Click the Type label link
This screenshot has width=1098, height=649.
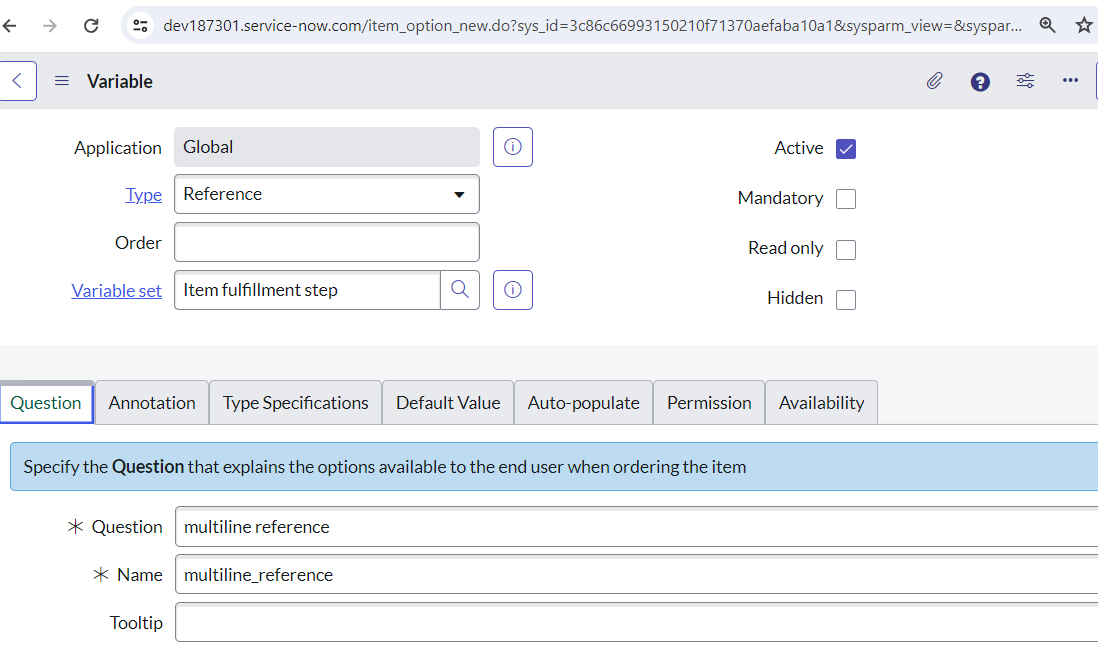point(144,195)
